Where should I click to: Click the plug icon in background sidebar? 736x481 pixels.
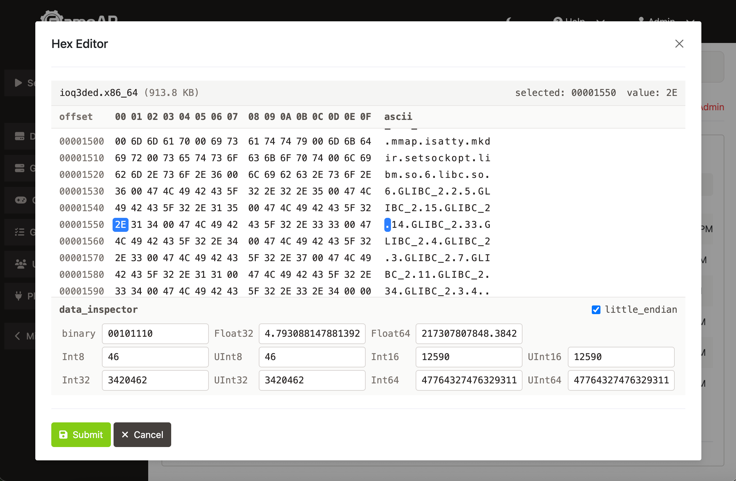(19, 296)
